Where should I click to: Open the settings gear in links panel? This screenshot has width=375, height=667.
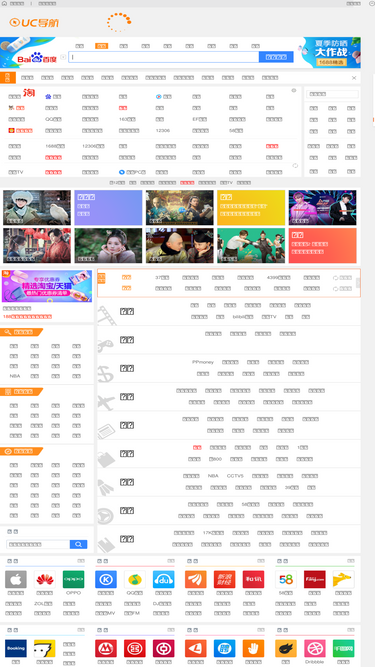click(x=294, y=90)
